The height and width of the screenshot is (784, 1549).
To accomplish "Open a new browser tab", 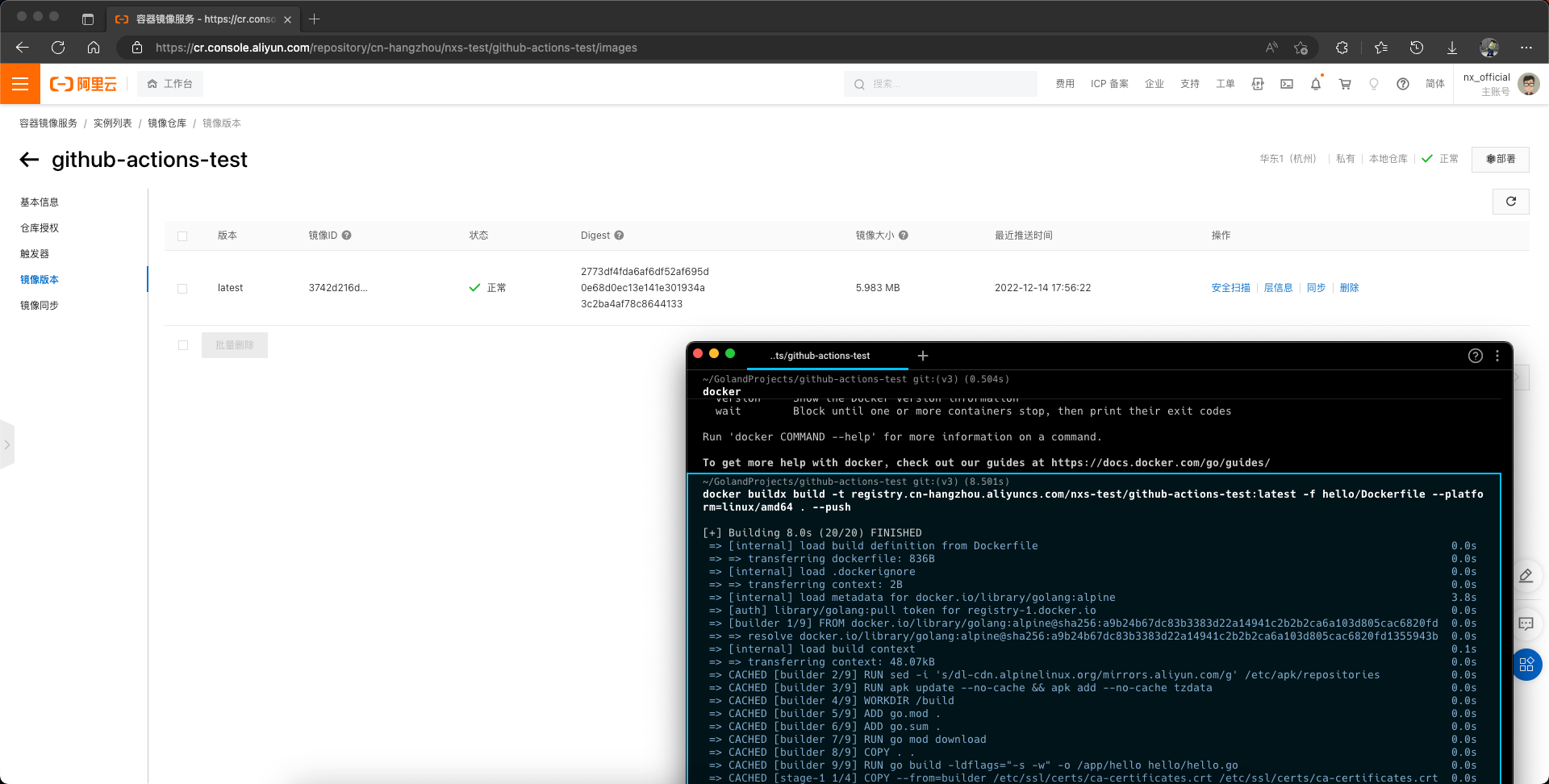I will [x=315, y=19].
